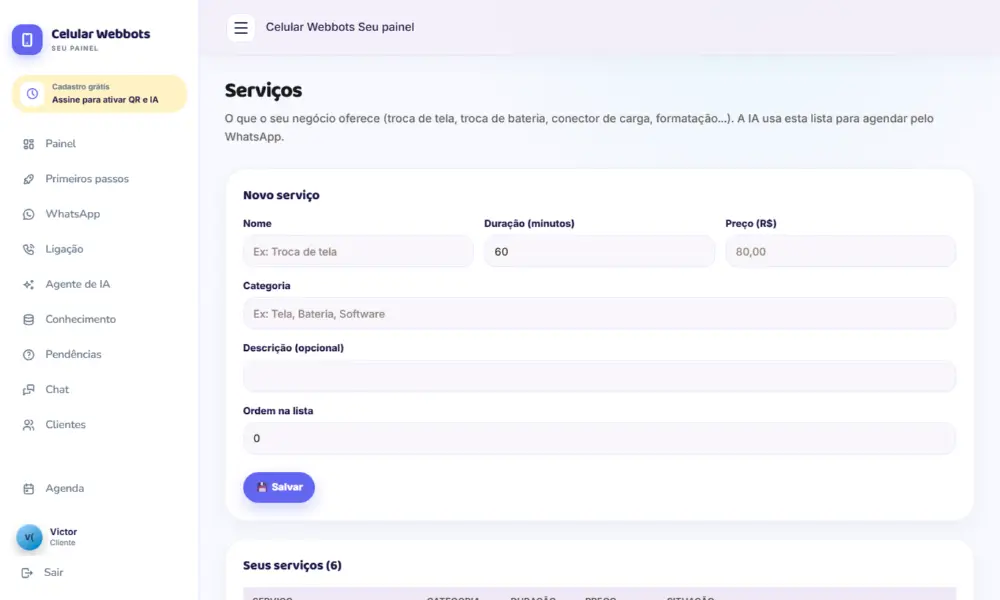Click the Painel dashboard icon
This screenshot has height=600, width=1000.
29,144
